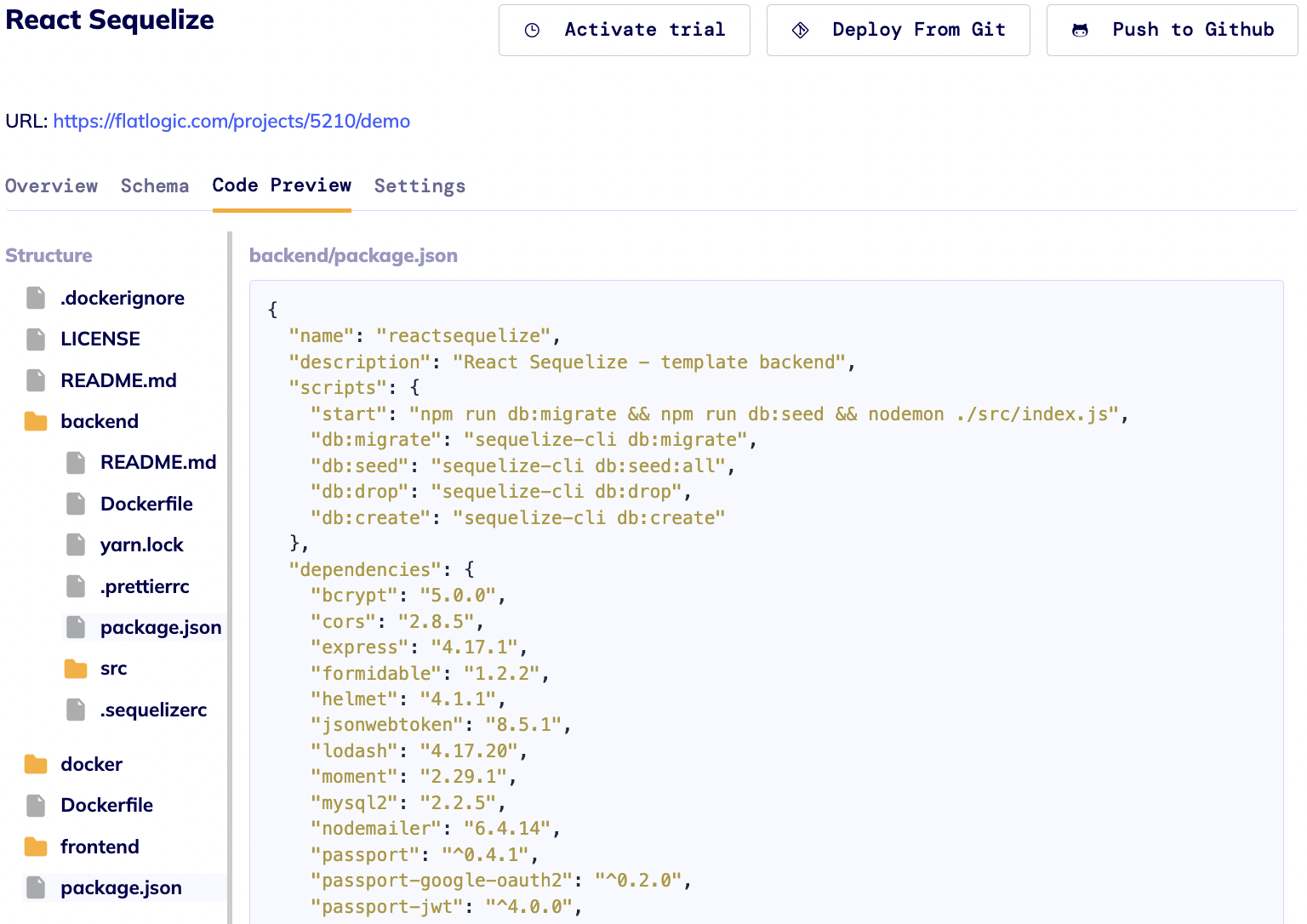The height and width of the screenshot is (924, 1307).
Task: Click the "mysql2": "2.2.5" dependency line
Action: click(x=408, y=803)
